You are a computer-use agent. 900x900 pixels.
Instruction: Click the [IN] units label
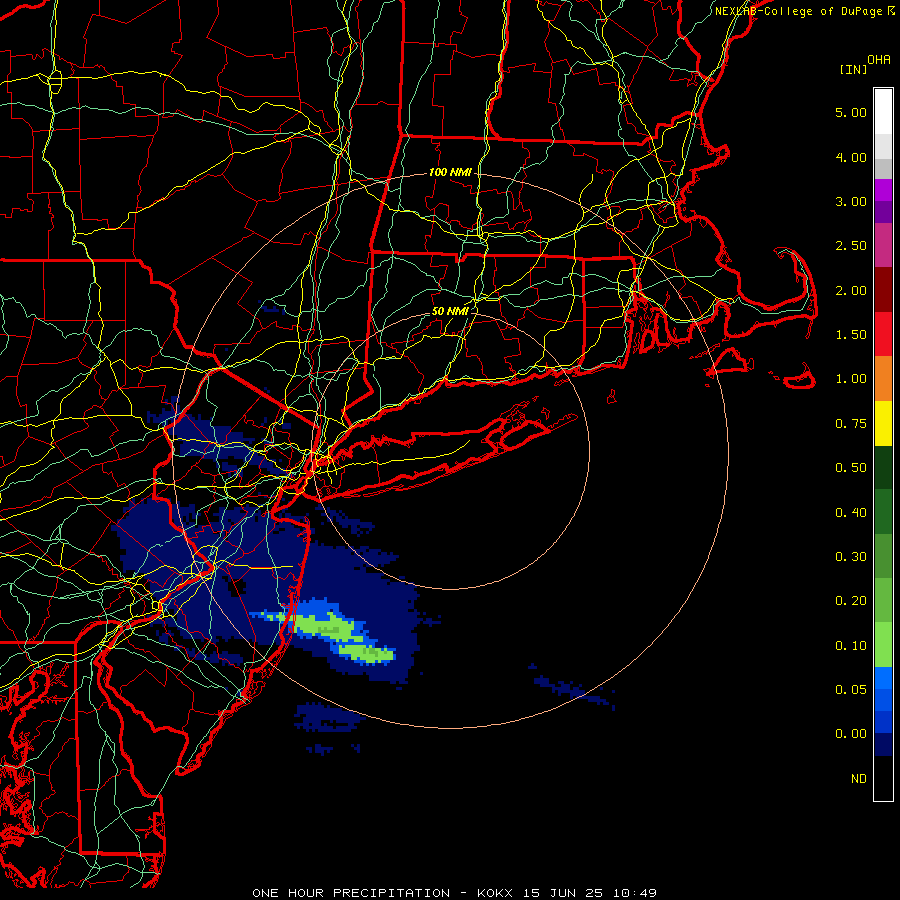pos(853,69)
